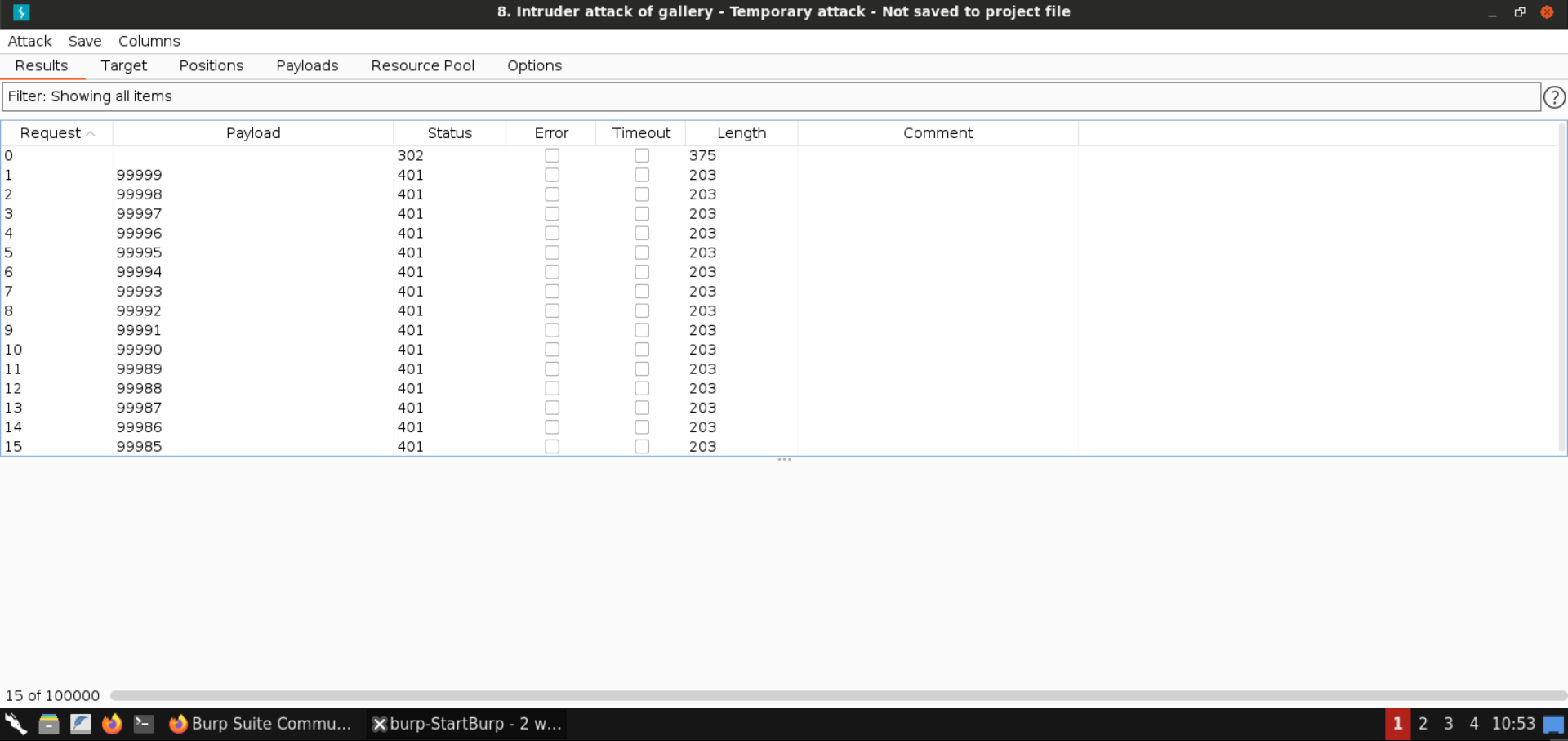The height and width of the screenshot is (741, 1568).
Task: Switch to workspace 3
Action: pos(1448,724)
